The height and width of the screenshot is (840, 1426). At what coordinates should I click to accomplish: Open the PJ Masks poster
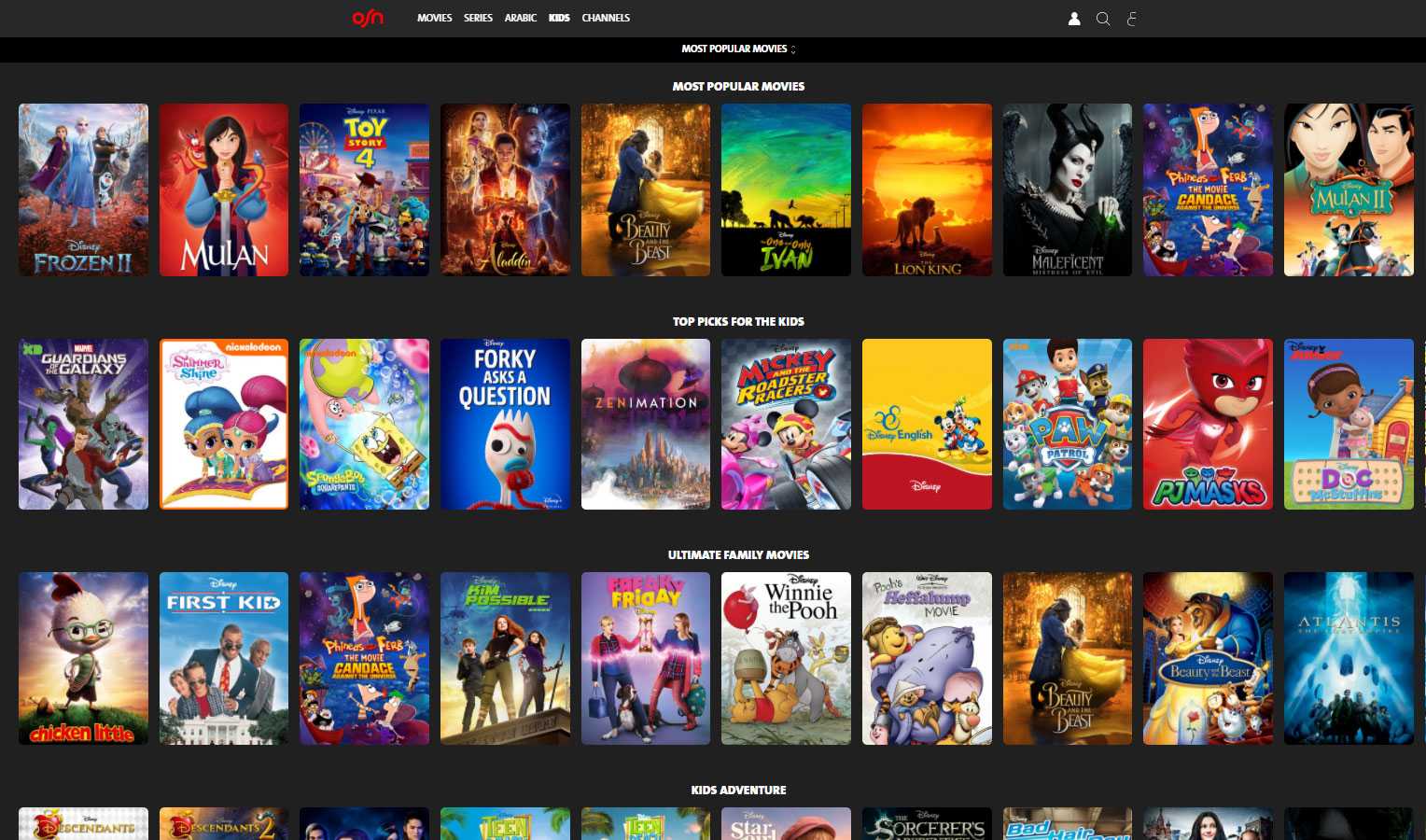click(x=1208, y=424)
